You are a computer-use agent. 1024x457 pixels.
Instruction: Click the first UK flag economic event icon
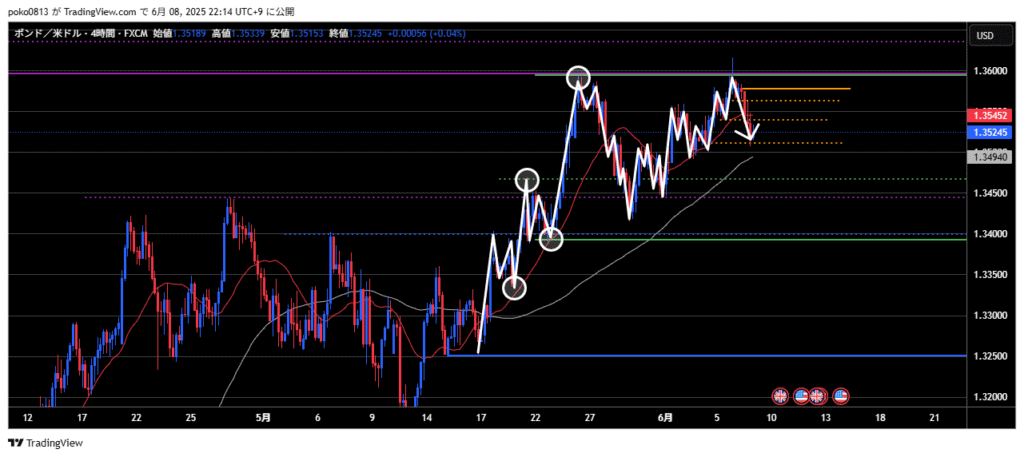click(x=781, y=396)
